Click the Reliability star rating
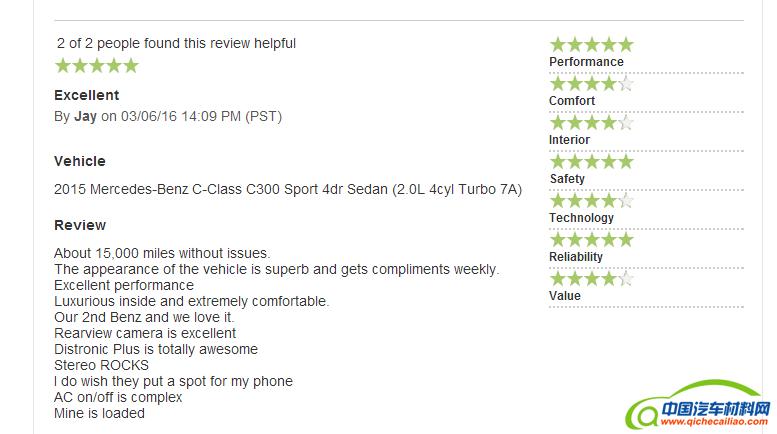Viewport: 777px width, 434px height. (x=591, y=240)
